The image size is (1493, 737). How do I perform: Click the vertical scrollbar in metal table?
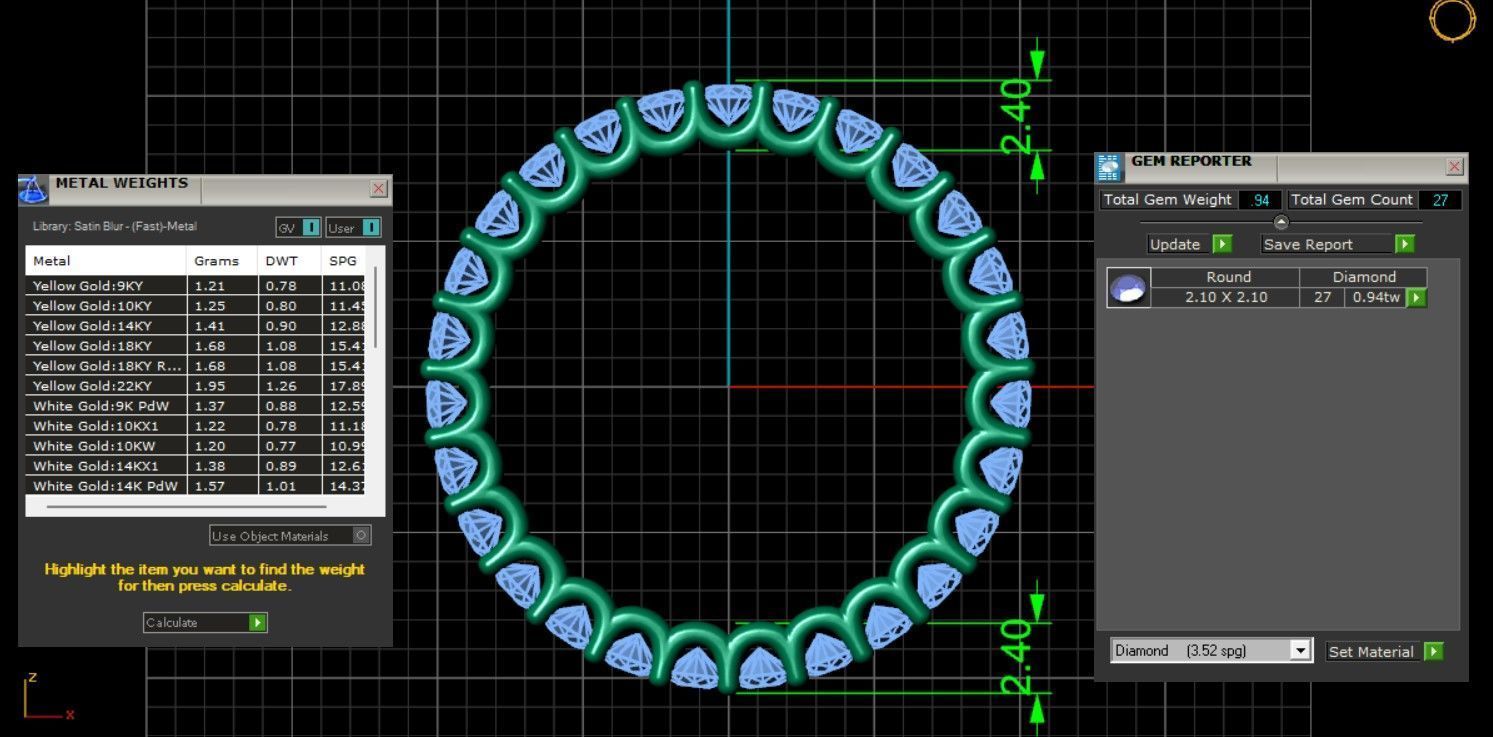click(376, 306)
